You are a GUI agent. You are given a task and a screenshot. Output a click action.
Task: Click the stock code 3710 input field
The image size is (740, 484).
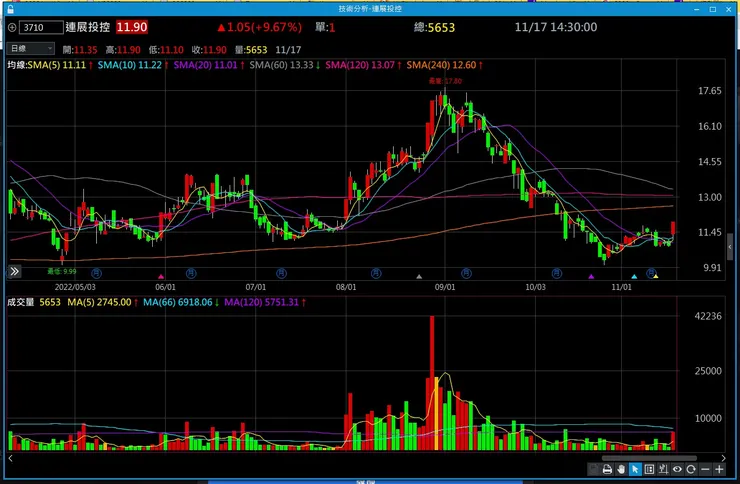tap(41, 27)
